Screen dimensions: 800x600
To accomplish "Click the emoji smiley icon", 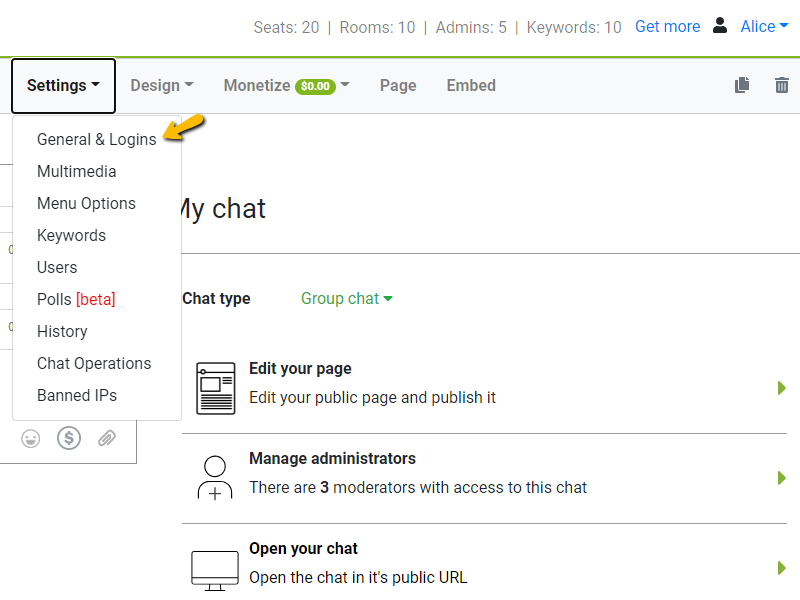I will (x=31, y=438).
